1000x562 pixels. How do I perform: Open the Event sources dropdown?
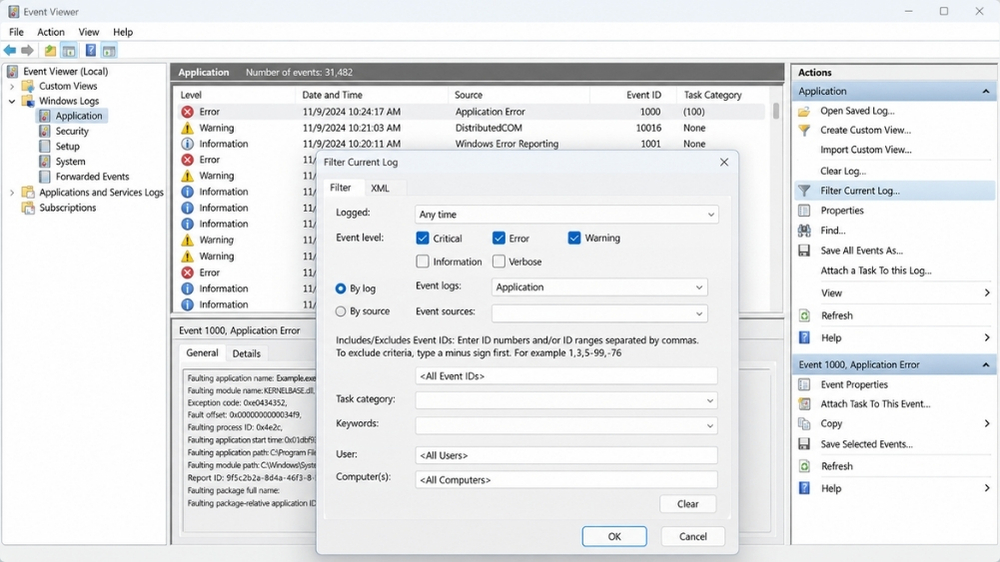599,313
